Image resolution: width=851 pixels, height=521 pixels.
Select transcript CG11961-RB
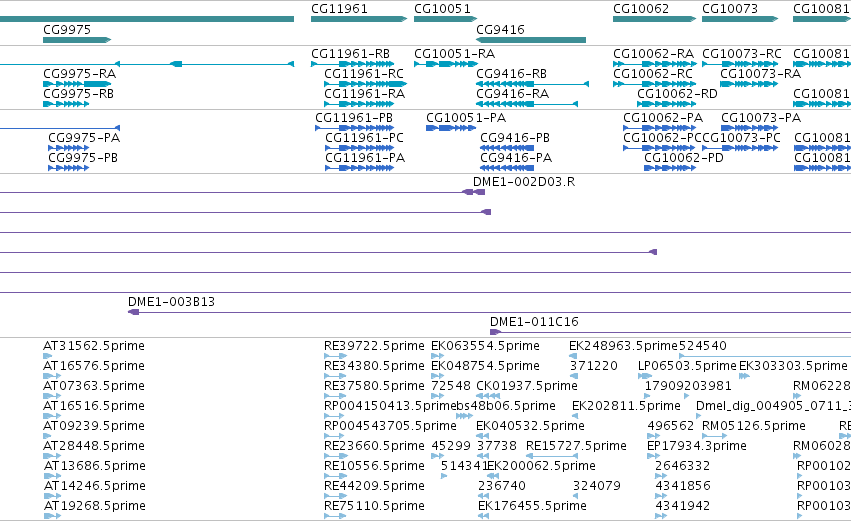pos(351,54)
